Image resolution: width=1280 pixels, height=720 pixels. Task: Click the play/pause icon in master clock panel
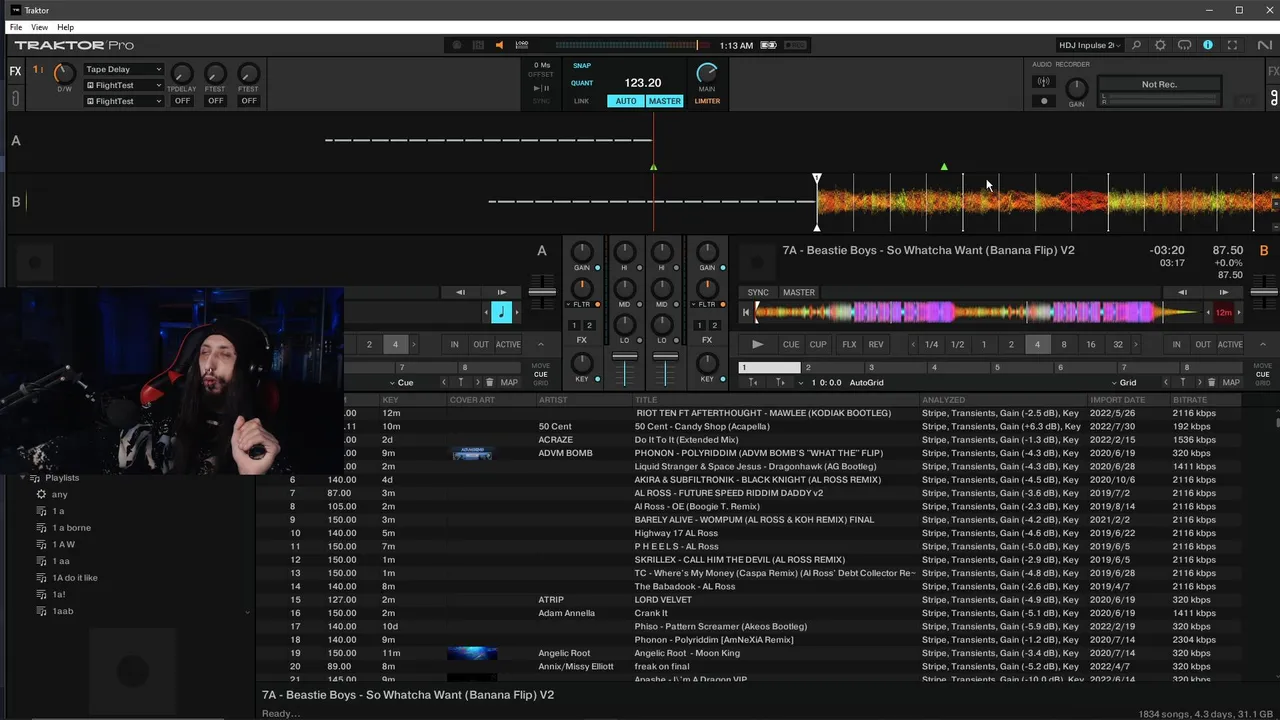pyautogui.click(x=542, y=88)
